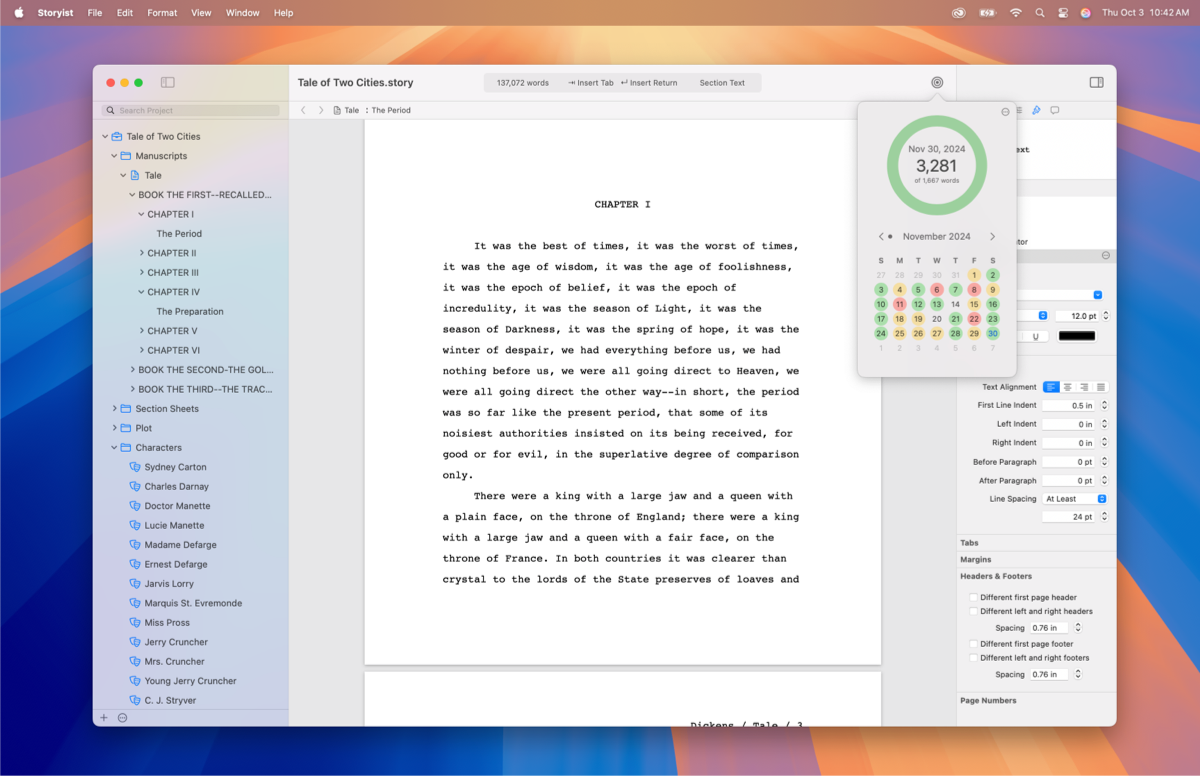Image resolution: width=1200 pixels, height=776 pixels.
Task: Enable Different left and right footers
Action: 973,658
